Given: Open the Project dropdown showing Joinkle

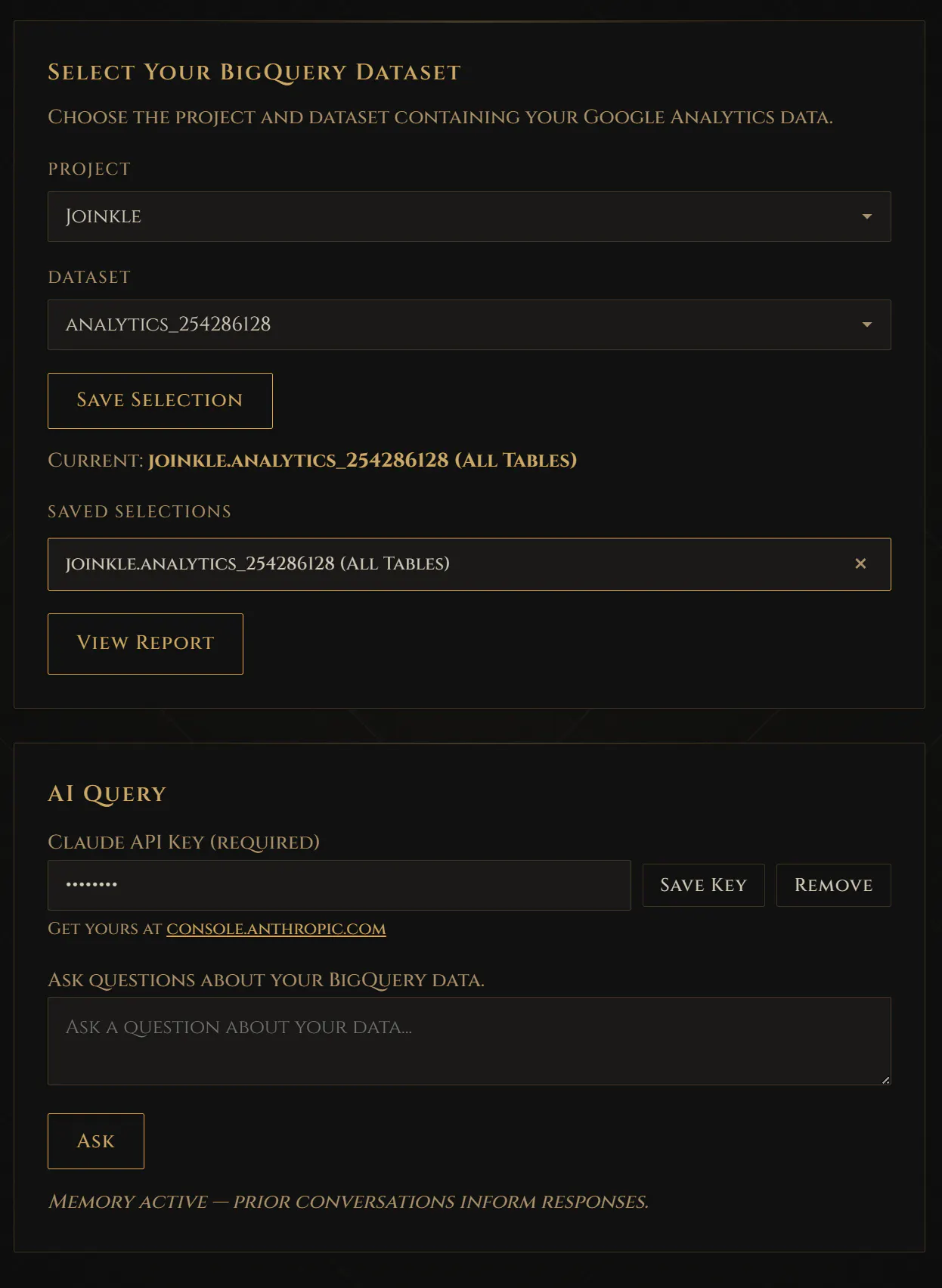Looking at the screenshot, I should coord(469,216).
